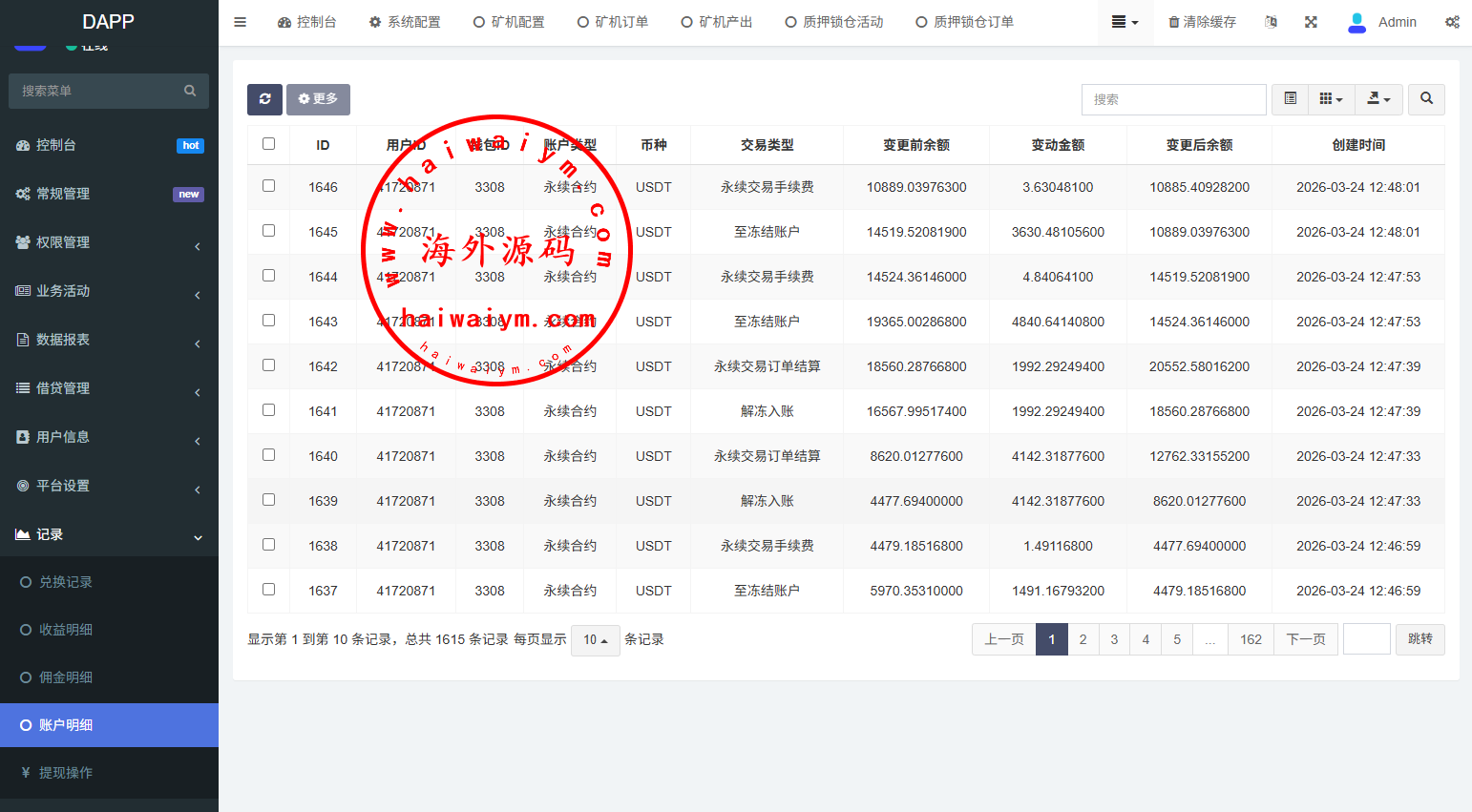Toggle the table view list icon
The width and height of the screenshot is (1472, 812).
pyautogui.click(x=1290, y=99)
